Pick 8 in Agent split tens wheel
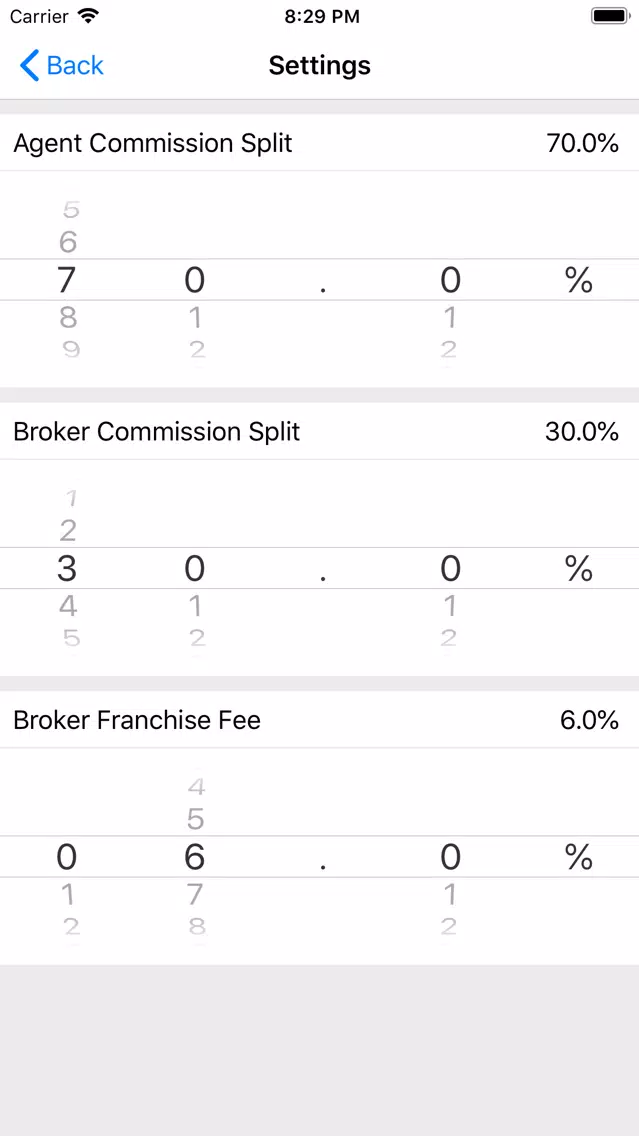The height and width of the screenshot is (1136, 639). [68, 317]
